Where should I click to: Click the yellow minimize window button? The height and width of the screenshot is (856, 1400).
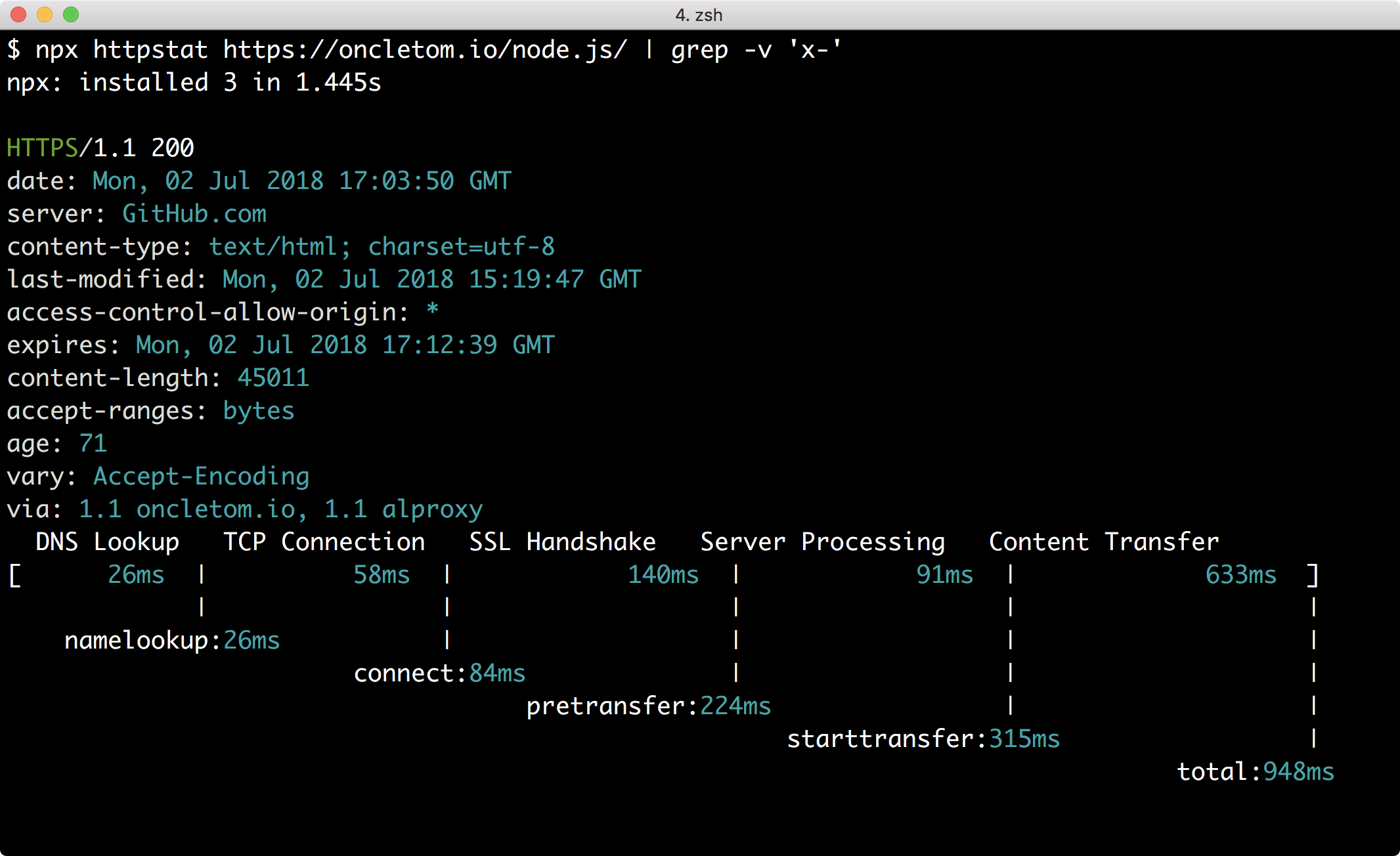(45, 14)
